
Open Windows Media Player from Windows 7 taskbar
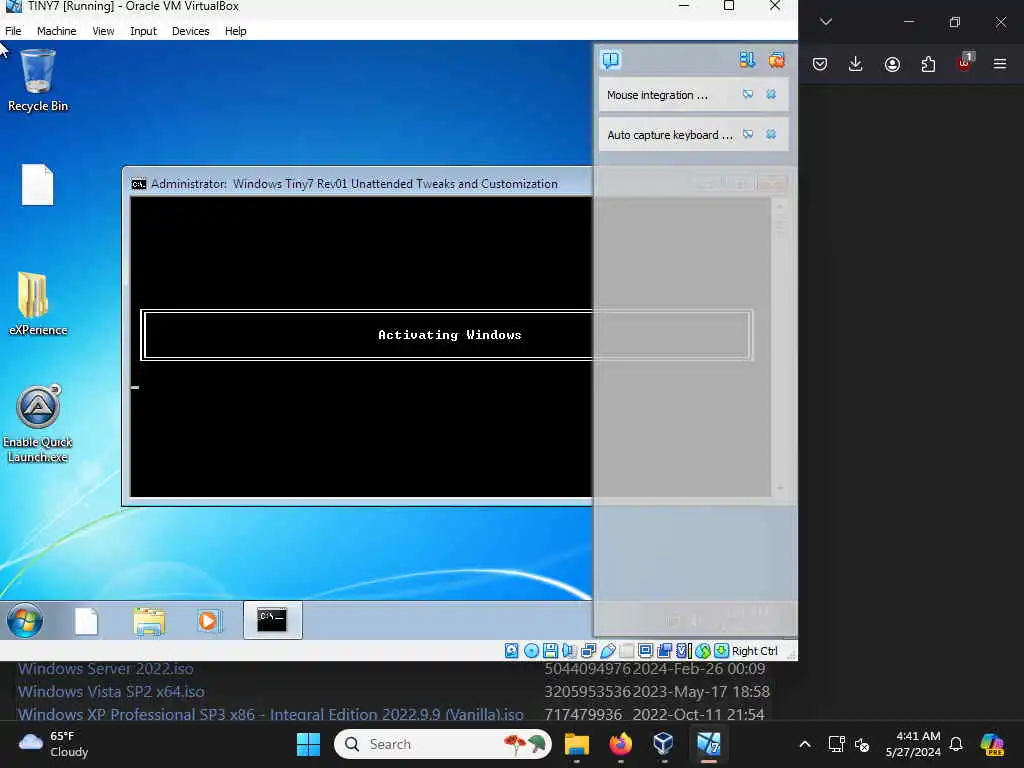tap(209, 620)
